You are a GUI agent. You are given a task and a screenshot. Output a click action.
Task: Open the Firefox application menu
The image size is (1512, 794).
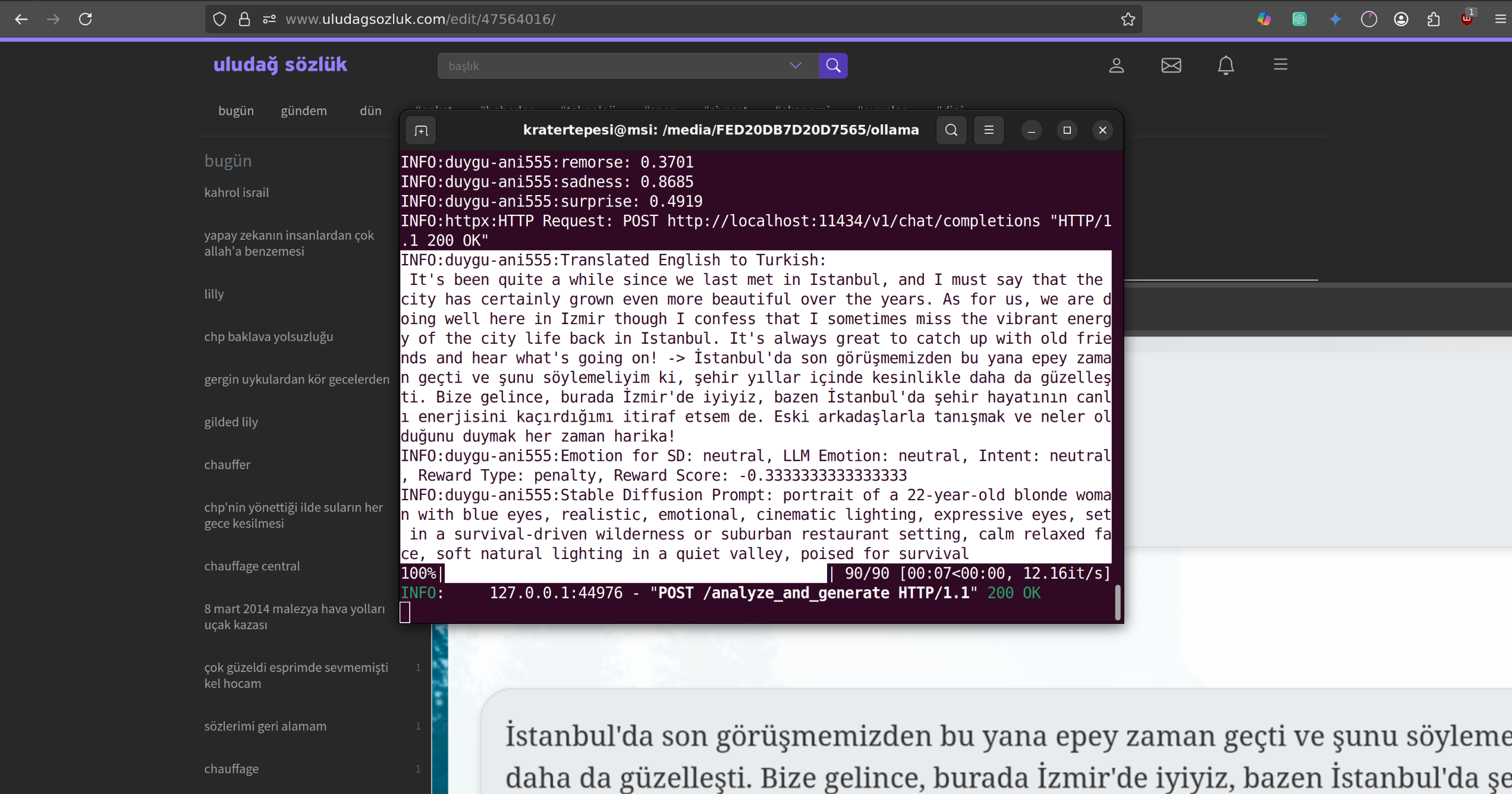(1500, 19)
